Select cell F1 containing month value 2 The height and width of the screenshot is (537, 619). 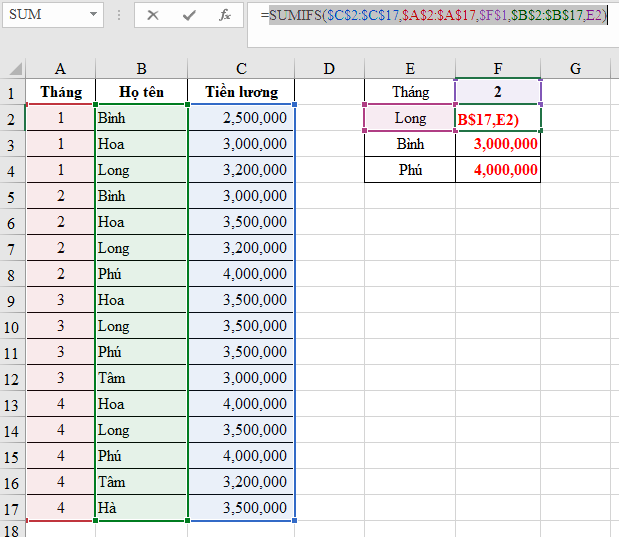[x=497, y=92]
